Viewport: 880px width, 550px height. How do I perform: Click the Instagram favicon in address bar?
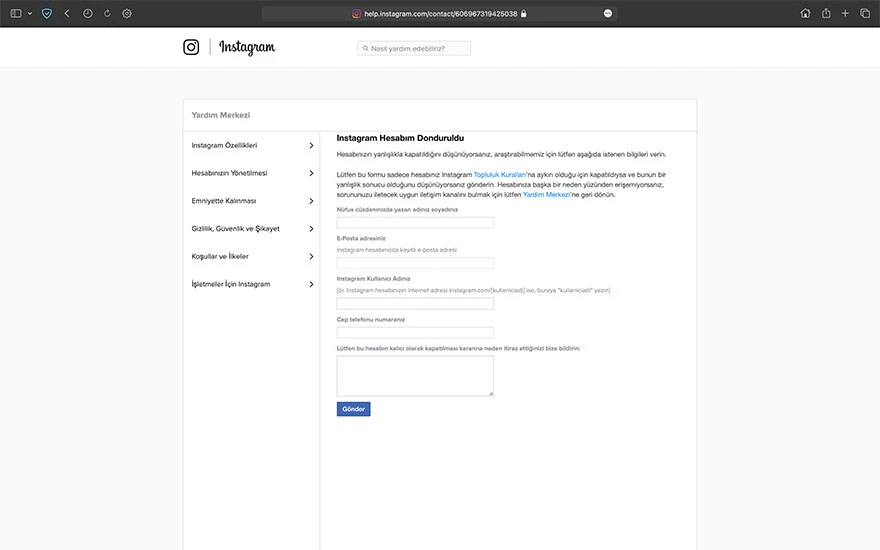pos(356,13)
